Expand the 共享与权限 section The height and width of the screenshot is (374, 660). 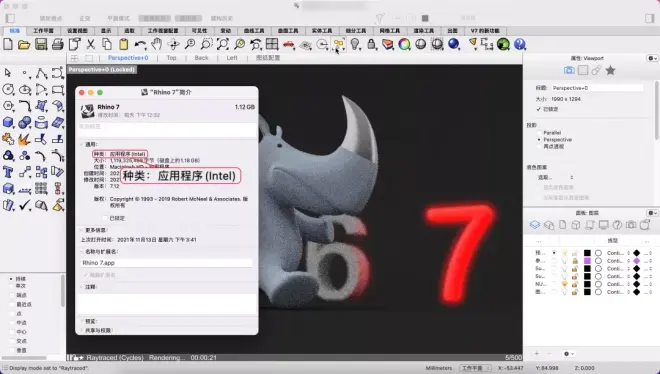(x=82, y=330)
